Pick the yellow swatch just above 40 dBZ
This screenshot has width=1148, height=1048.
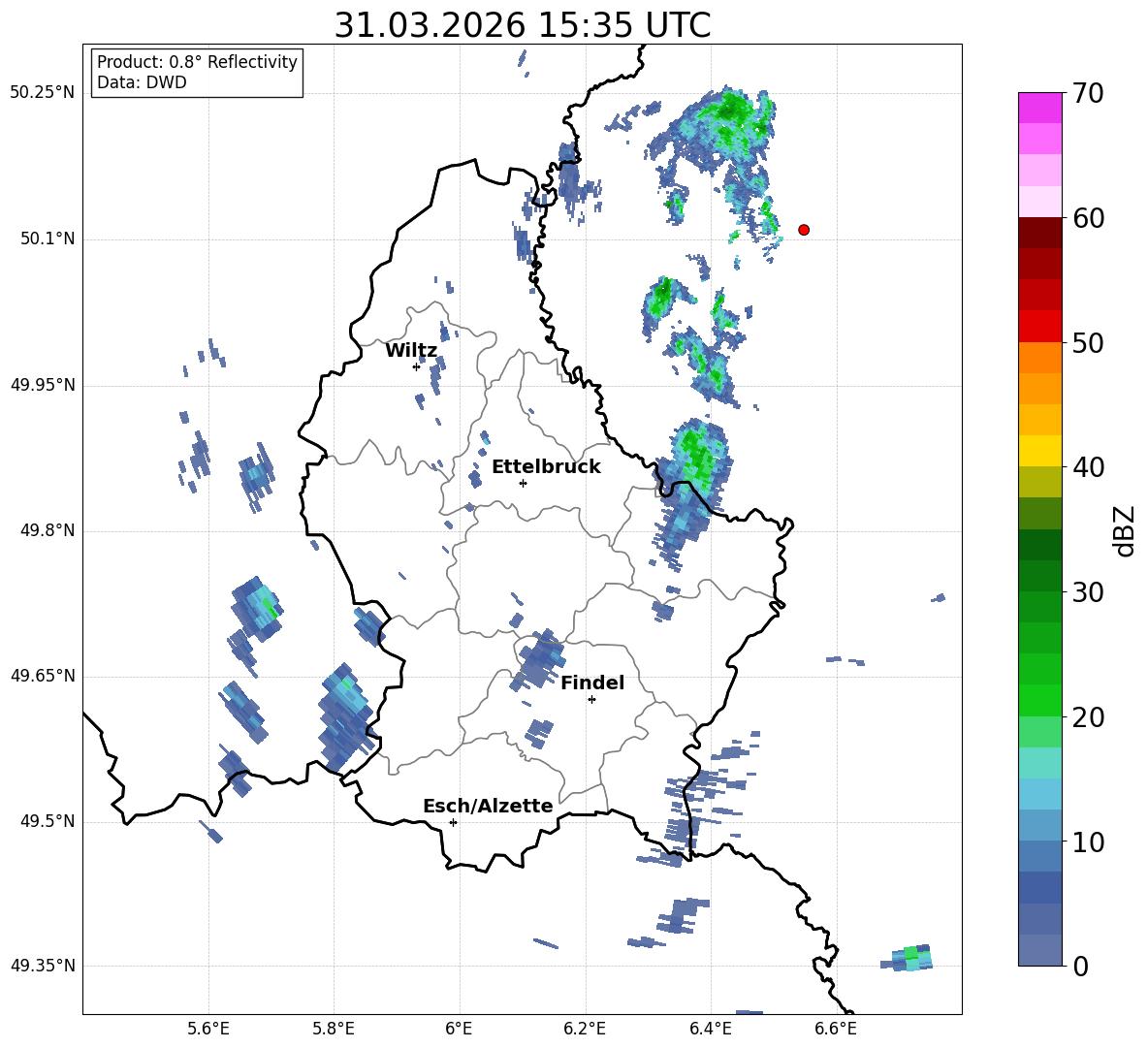point(1039,451)
